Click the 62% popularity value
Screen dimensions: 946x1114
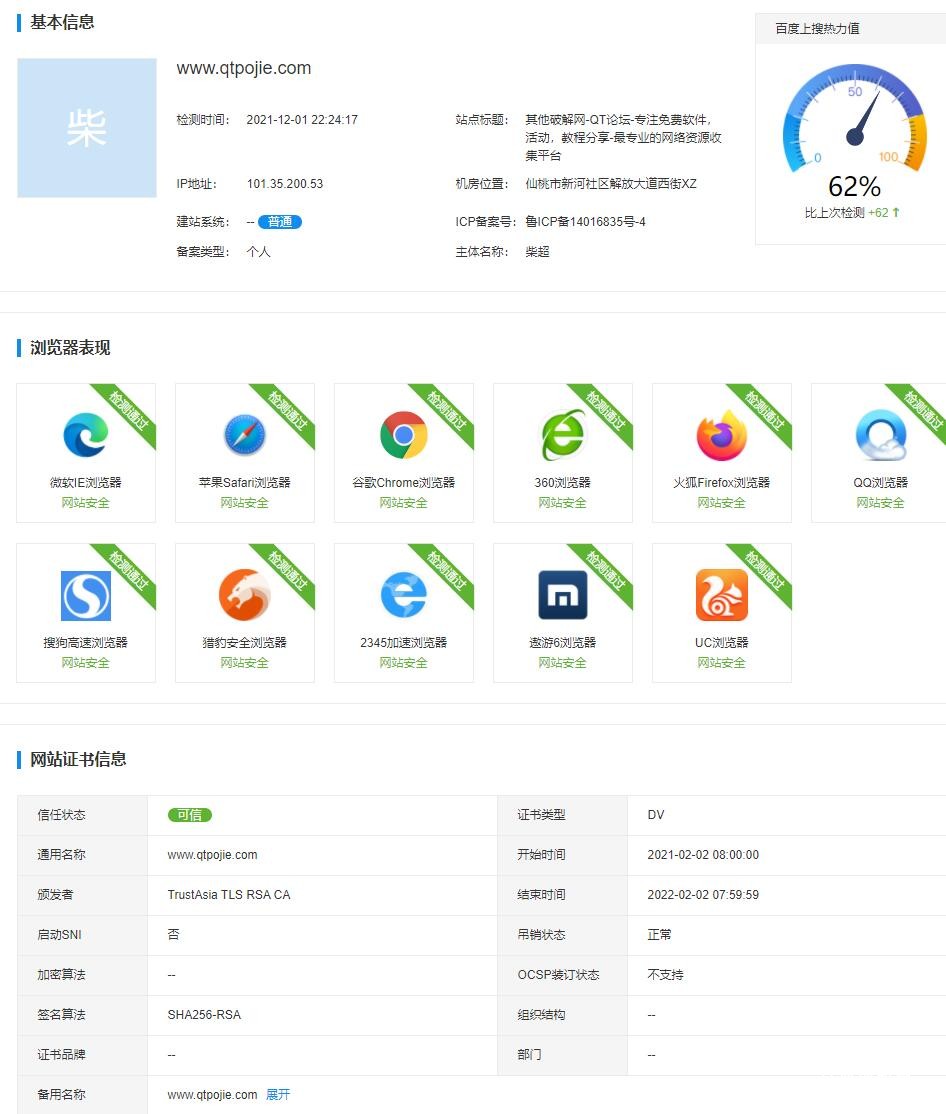[x=854, y=187]
